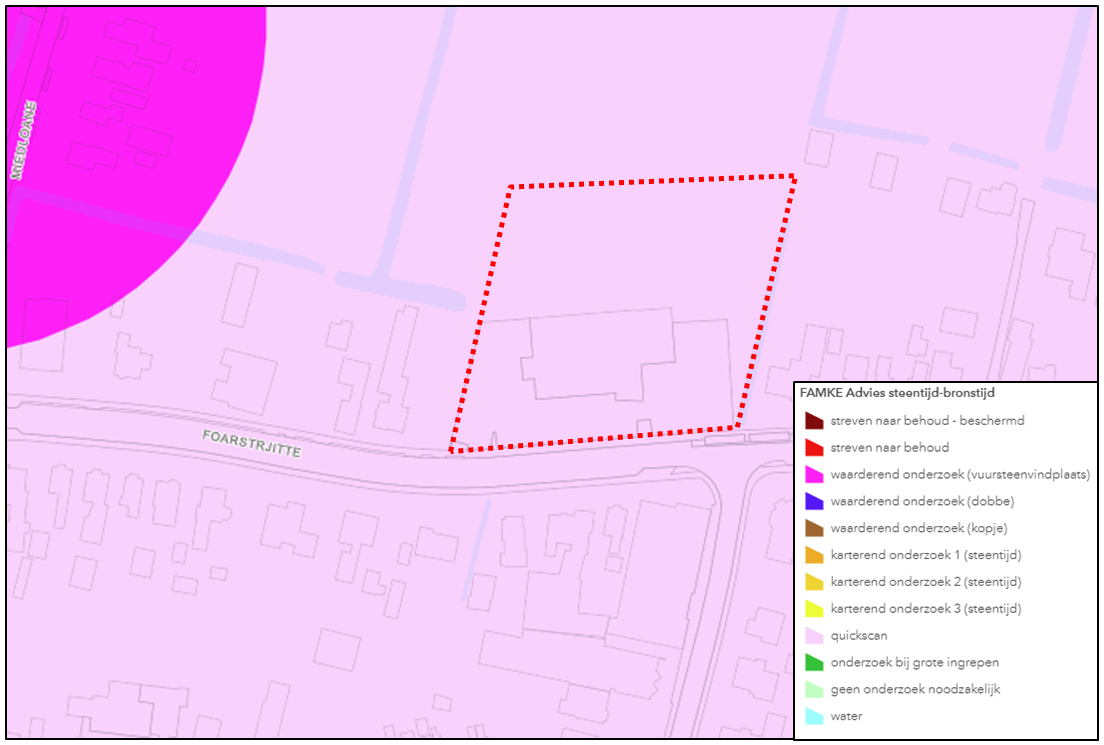Click the light pink quickscan swatch

pos(814,635)
